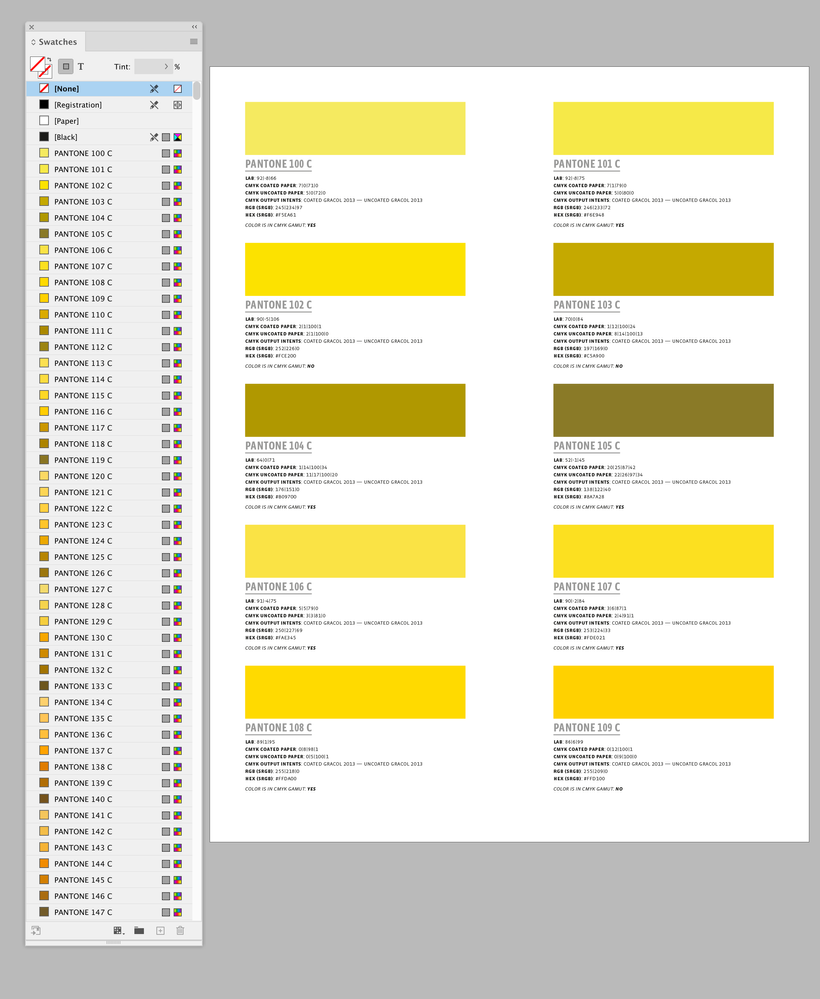Click the New Swatch plus icon

pyautogui.click(x=160, y=930)
